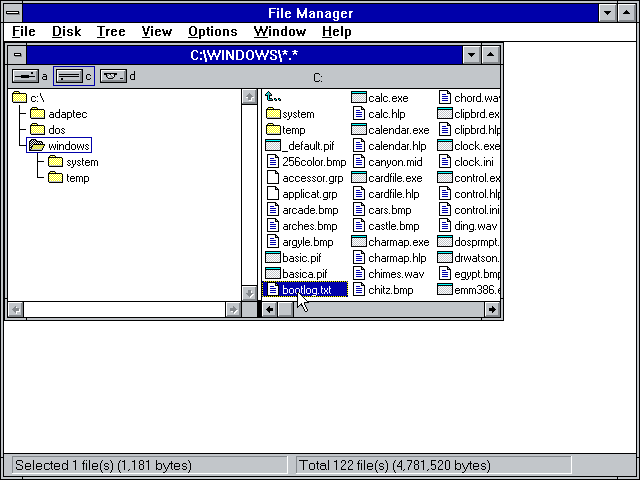The image size is (640, 480).
Task: Switch to drive C icon
Action: (68, 76)
